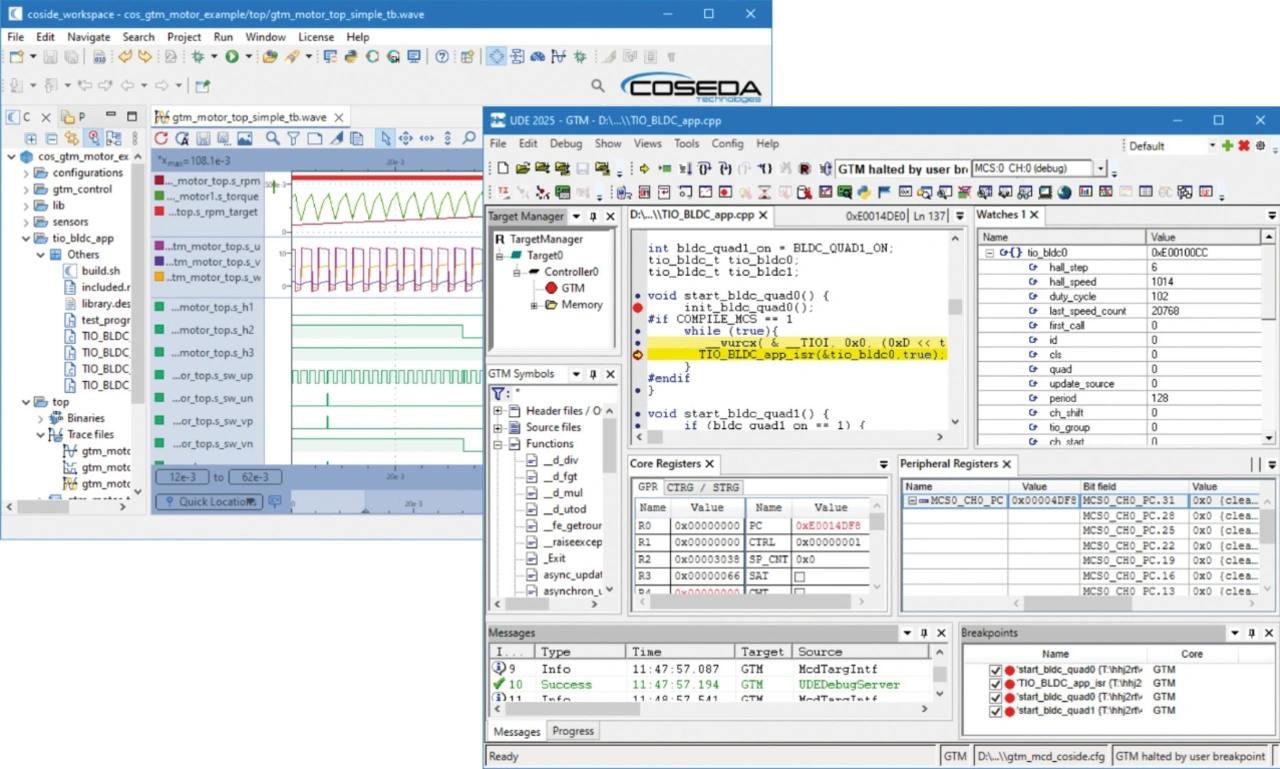Viewport: 1280px width, 769px height.
Task: Expand the Memory node in Target Manager
Action: 534,305
